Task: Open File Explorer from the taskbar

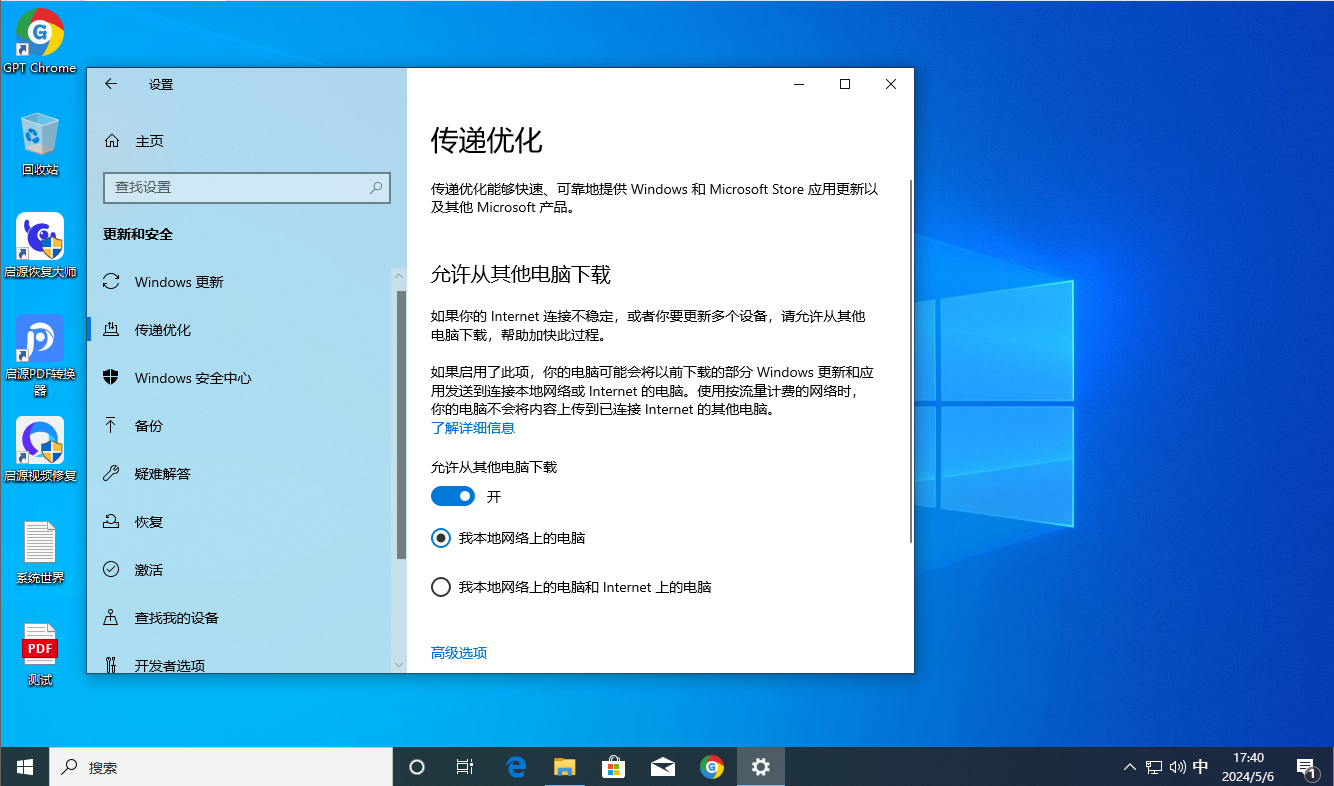Action: [565, 767]
